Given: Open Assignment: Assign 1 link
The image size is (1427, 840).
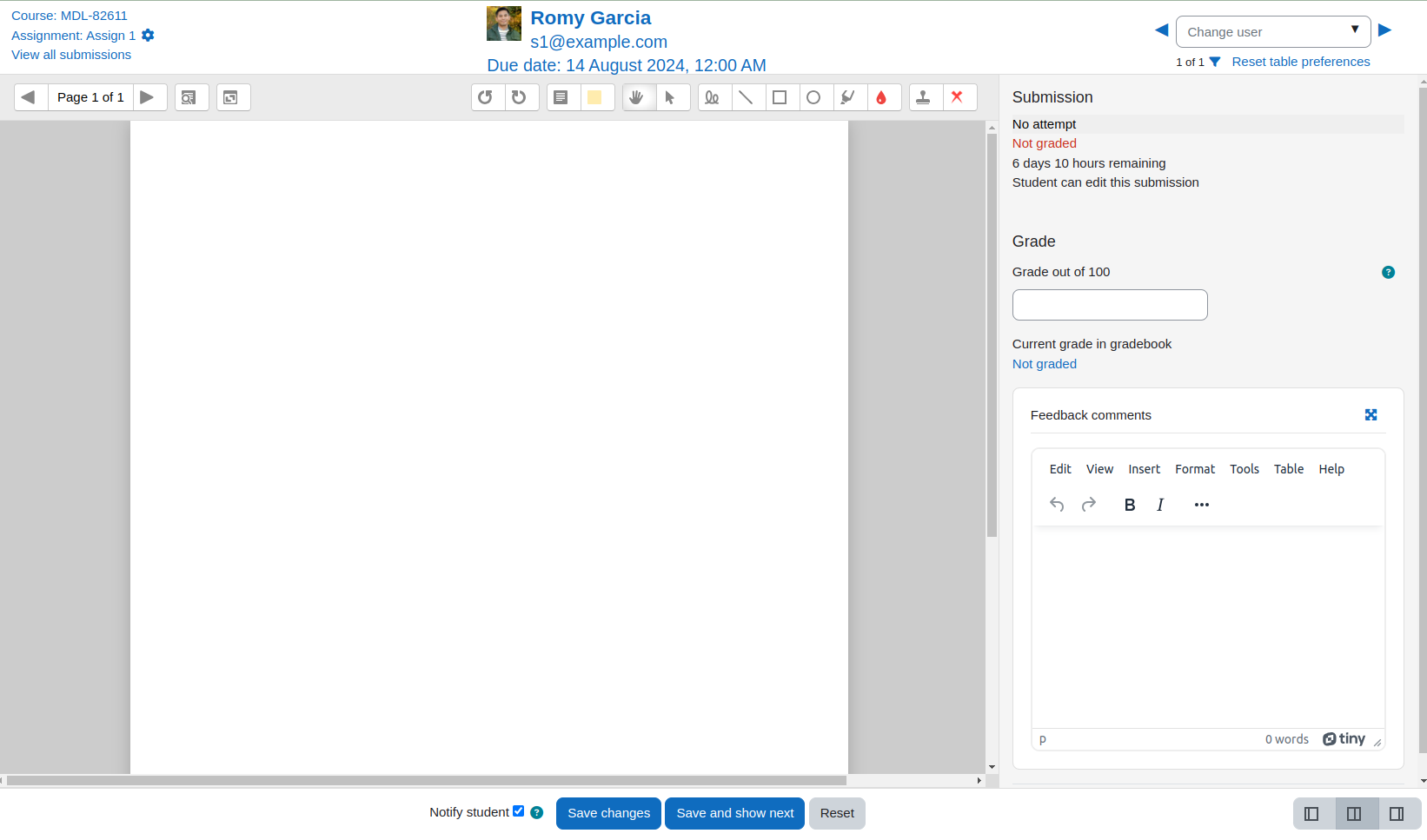Looking at the screenshot, I should pyautogui.click(x=73, y=36).
